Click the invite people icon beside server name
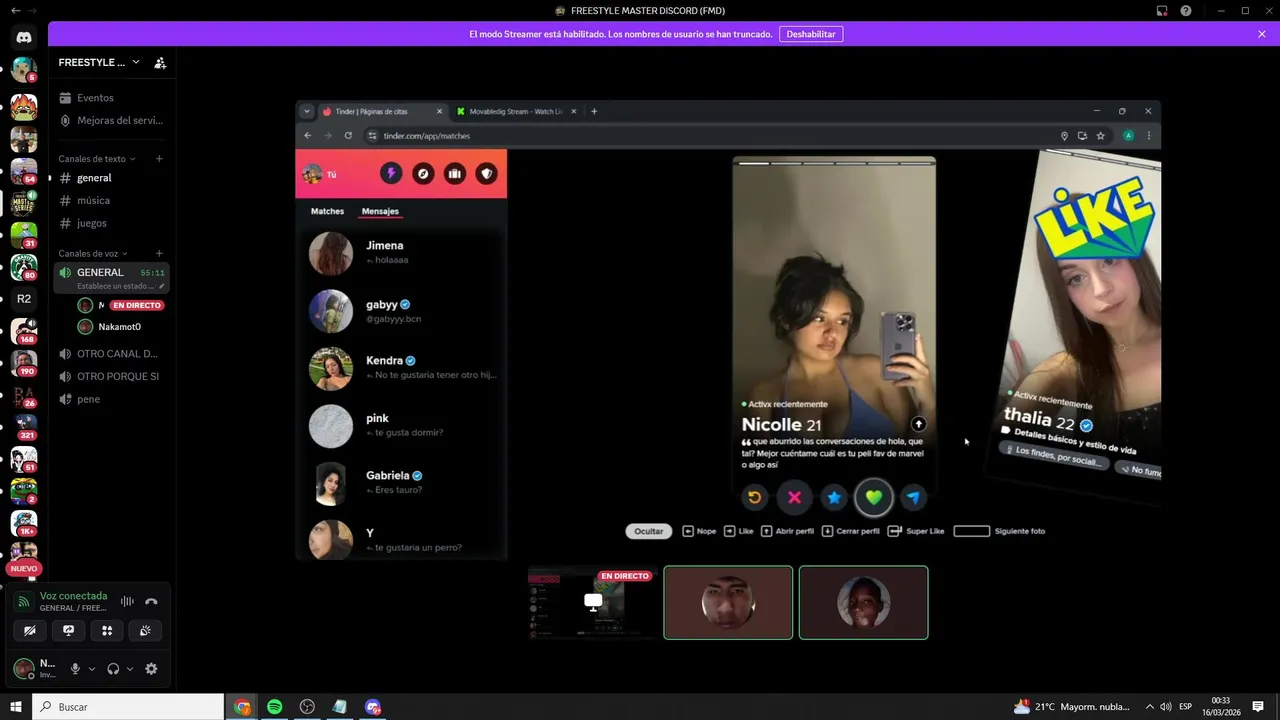This screenshot has height=720, width=1280. point(160,62)
